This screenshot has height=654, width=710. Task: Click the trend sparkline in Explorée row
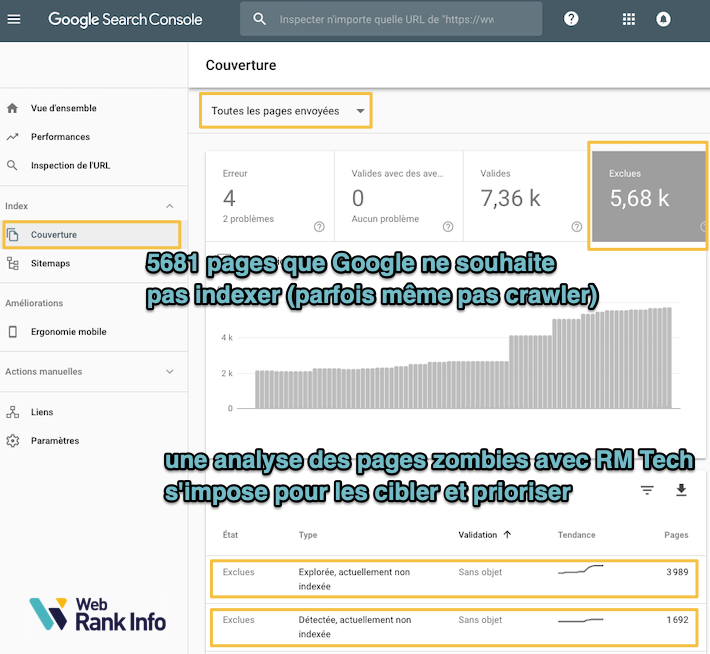pos(580,570)
